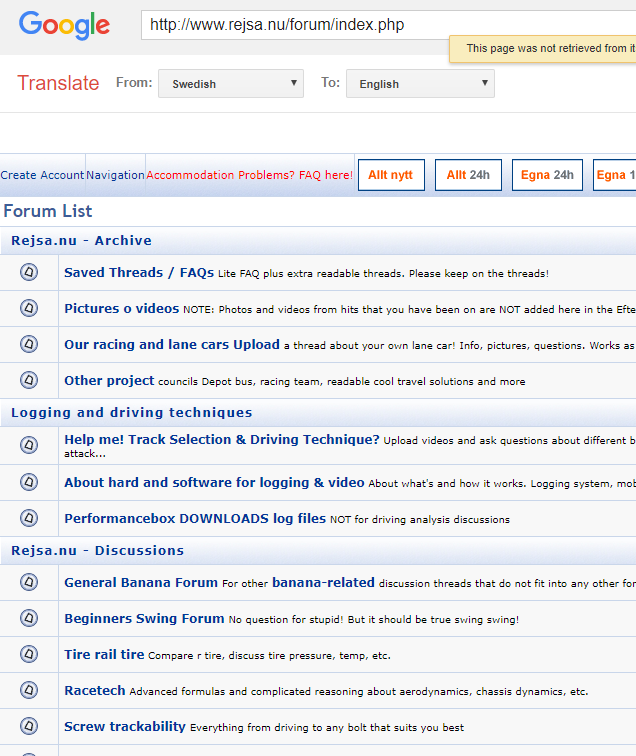Click forum icon beside Our racing and lane cars
This screenshot has height=756, width=636.
click(x=29, y=344)
